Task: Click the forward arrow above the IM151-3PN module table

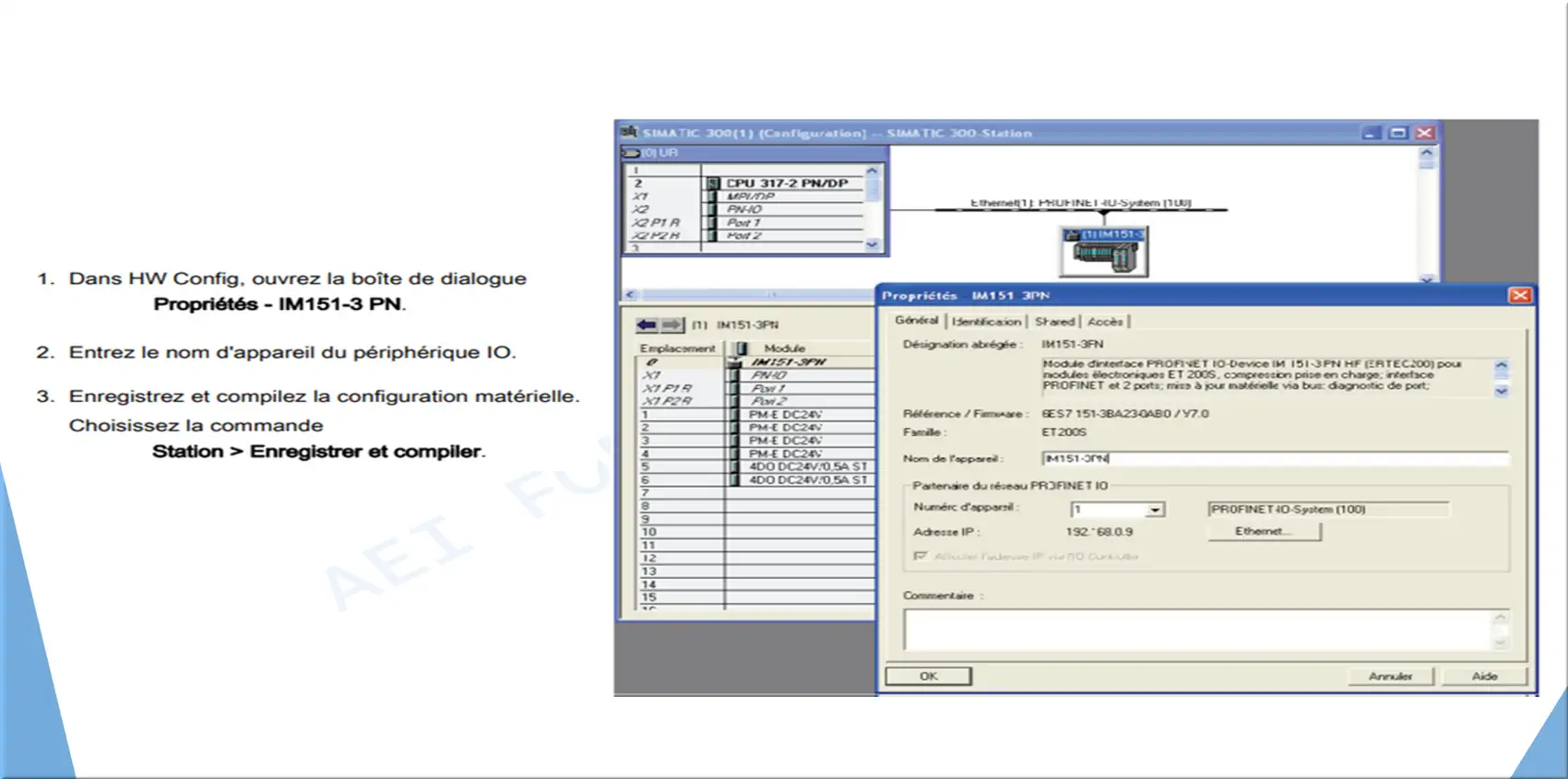Action: [672, 325]
